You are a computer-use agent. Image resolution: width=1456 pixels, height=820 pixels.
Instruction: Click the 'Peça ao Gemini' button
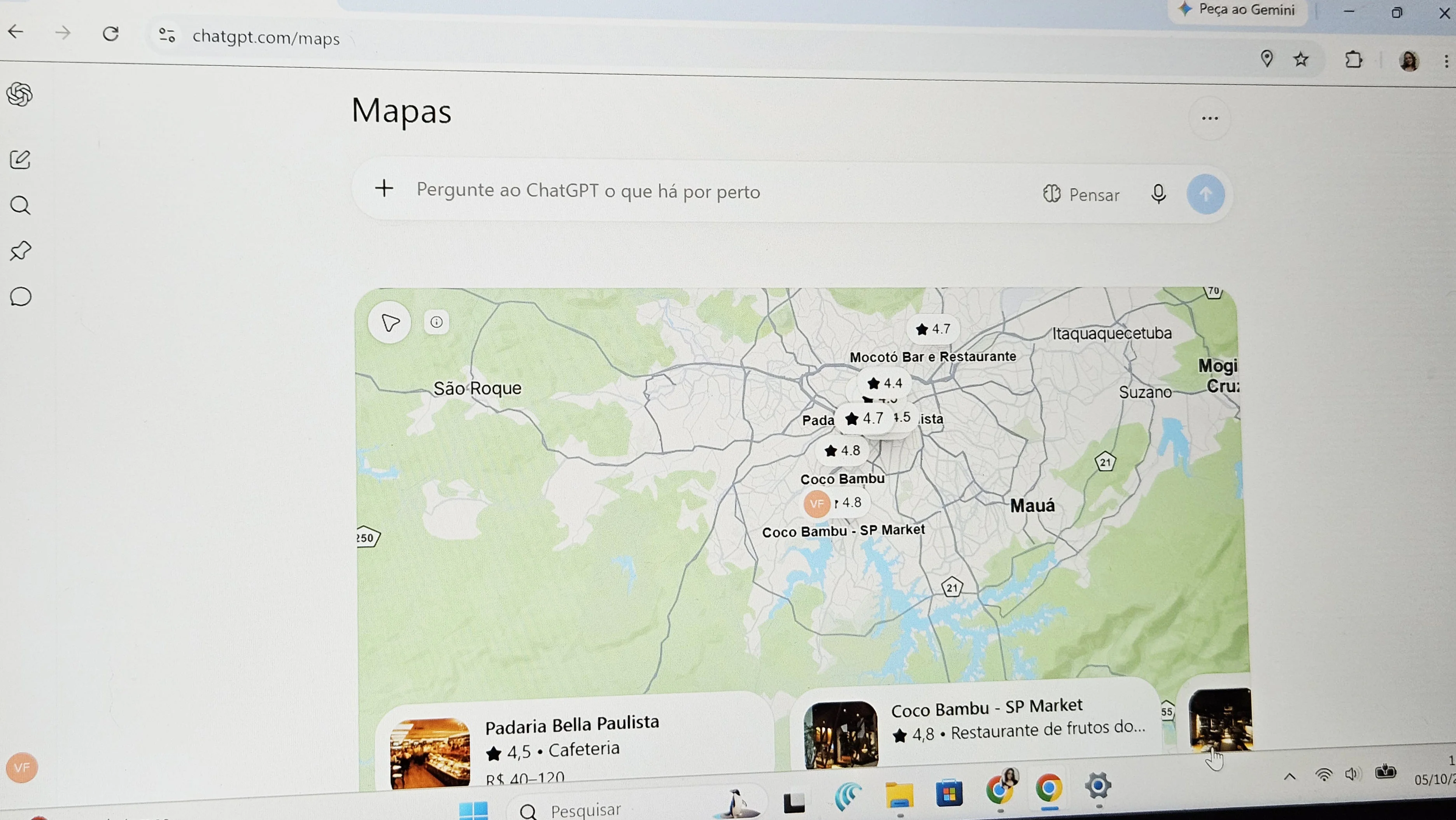[1238, 10]
